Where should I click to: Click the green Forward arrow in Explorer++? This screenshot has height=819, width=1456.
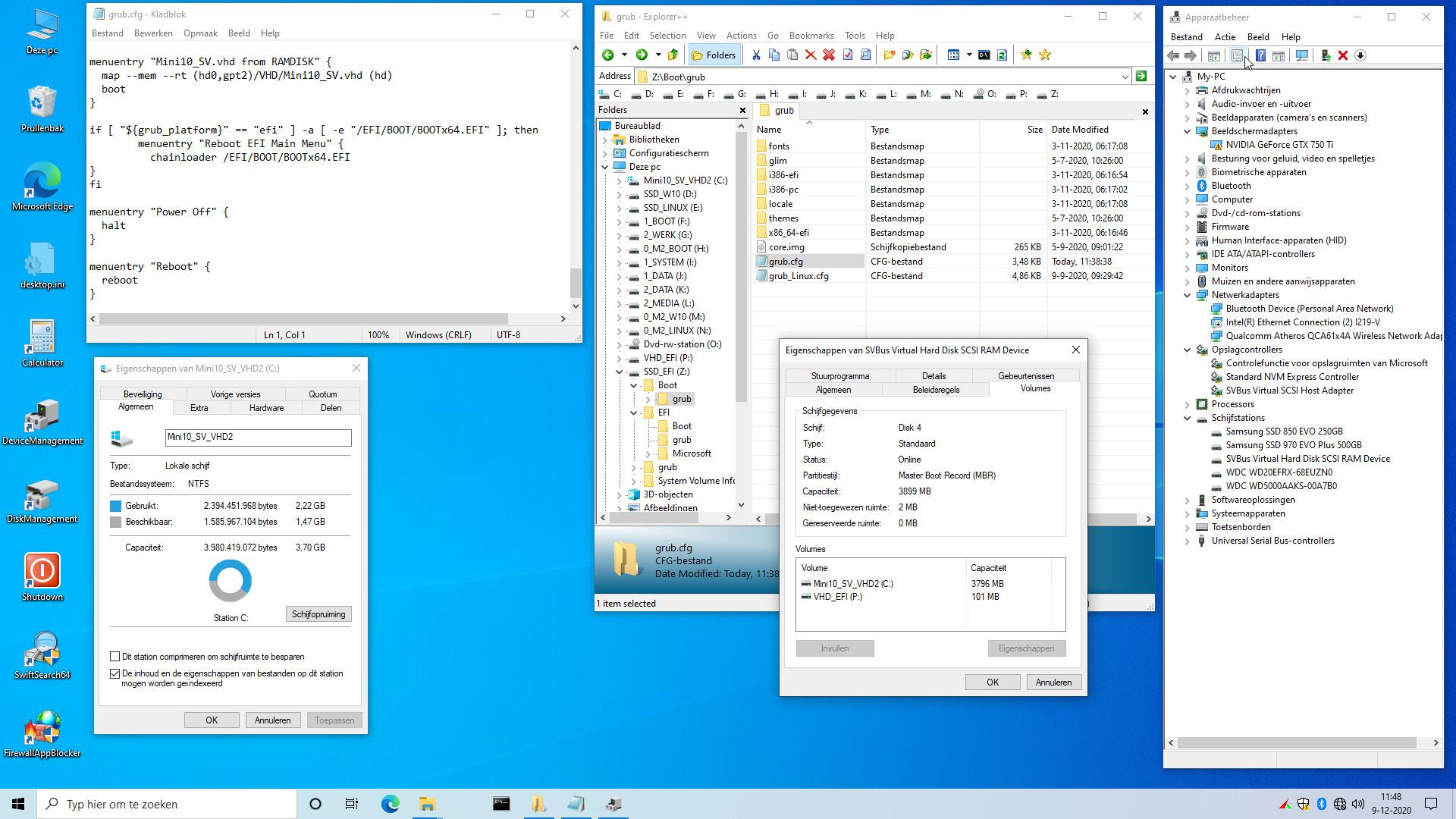tap(642, 55)
